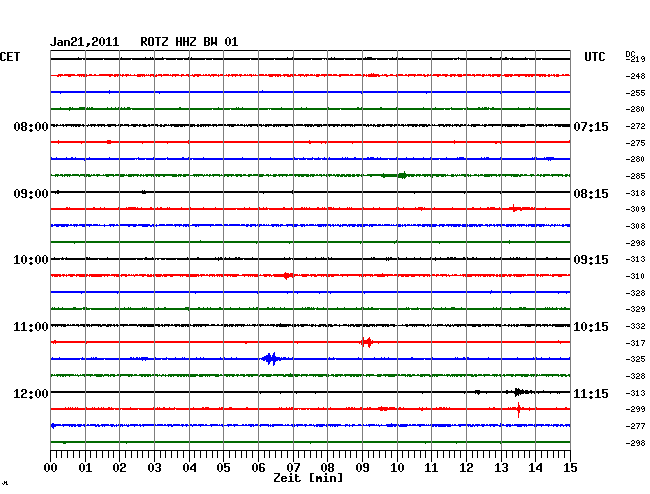Click the UTC time zone label
The width and height of the screenshot is (650, 494).
(x=594, y=57)
